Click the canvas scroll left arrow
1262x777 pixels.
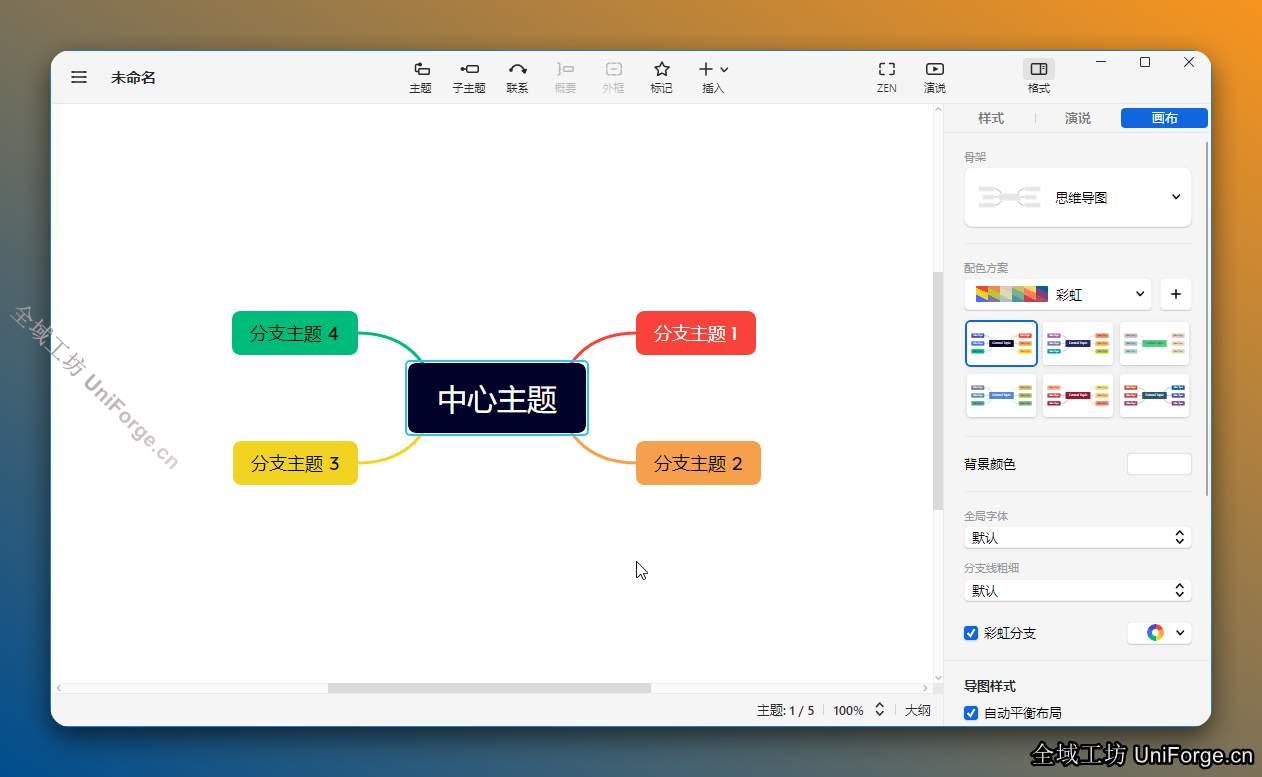pos(59,688)
